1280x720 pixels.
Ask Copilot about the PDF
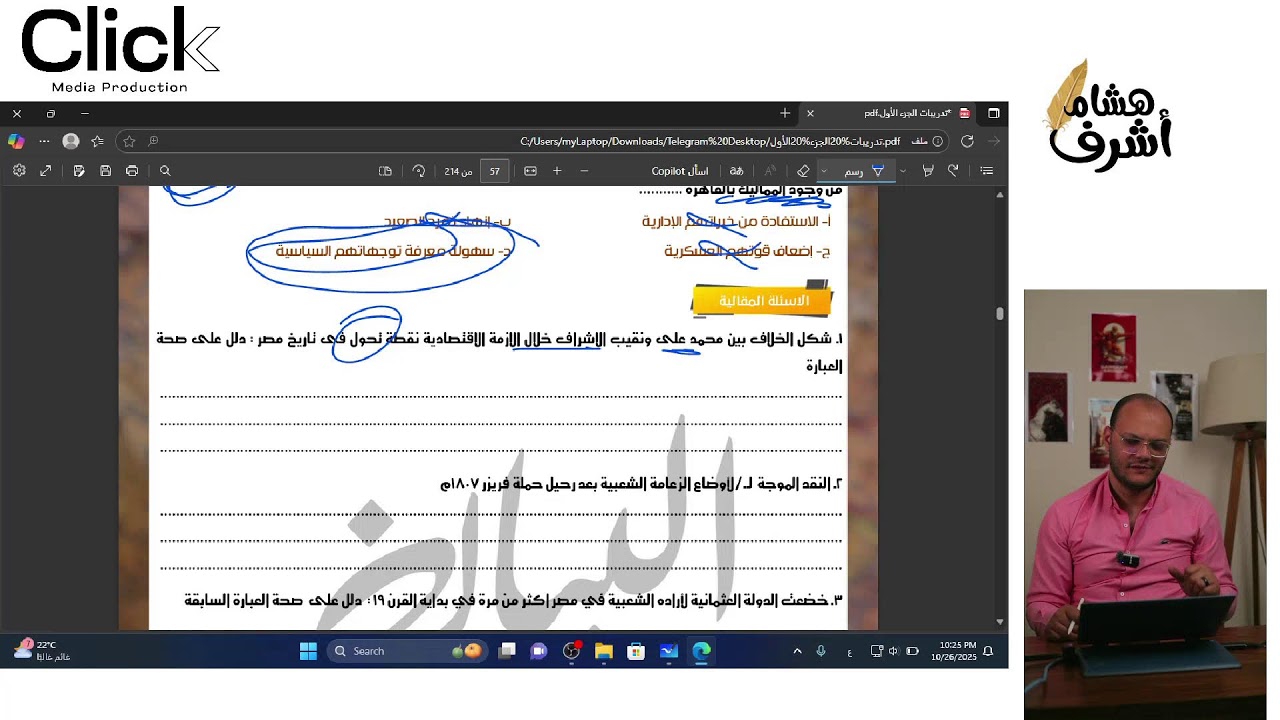680,171
